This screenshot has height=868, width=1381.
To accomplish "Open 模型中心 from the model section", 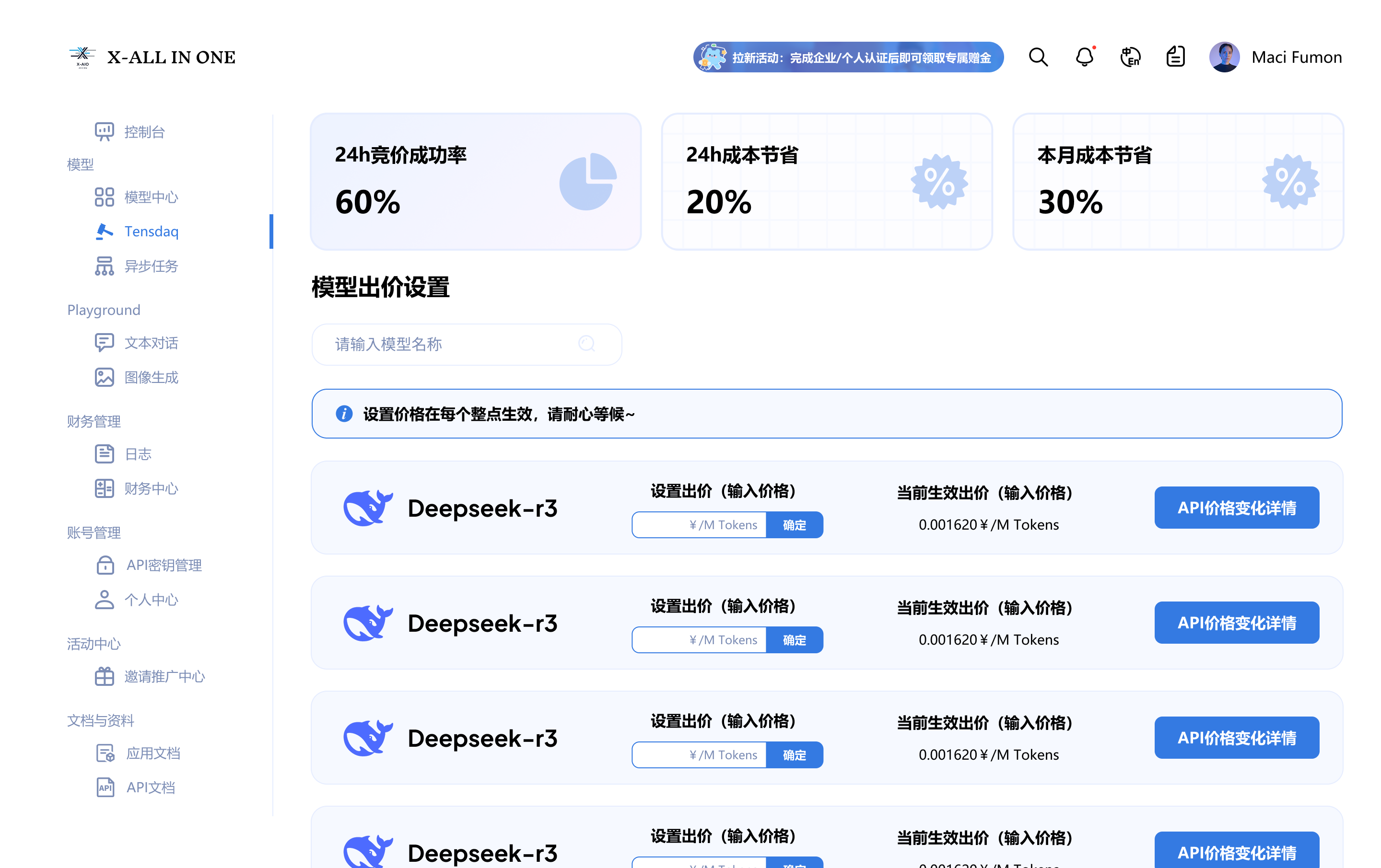I will (152, 197).
